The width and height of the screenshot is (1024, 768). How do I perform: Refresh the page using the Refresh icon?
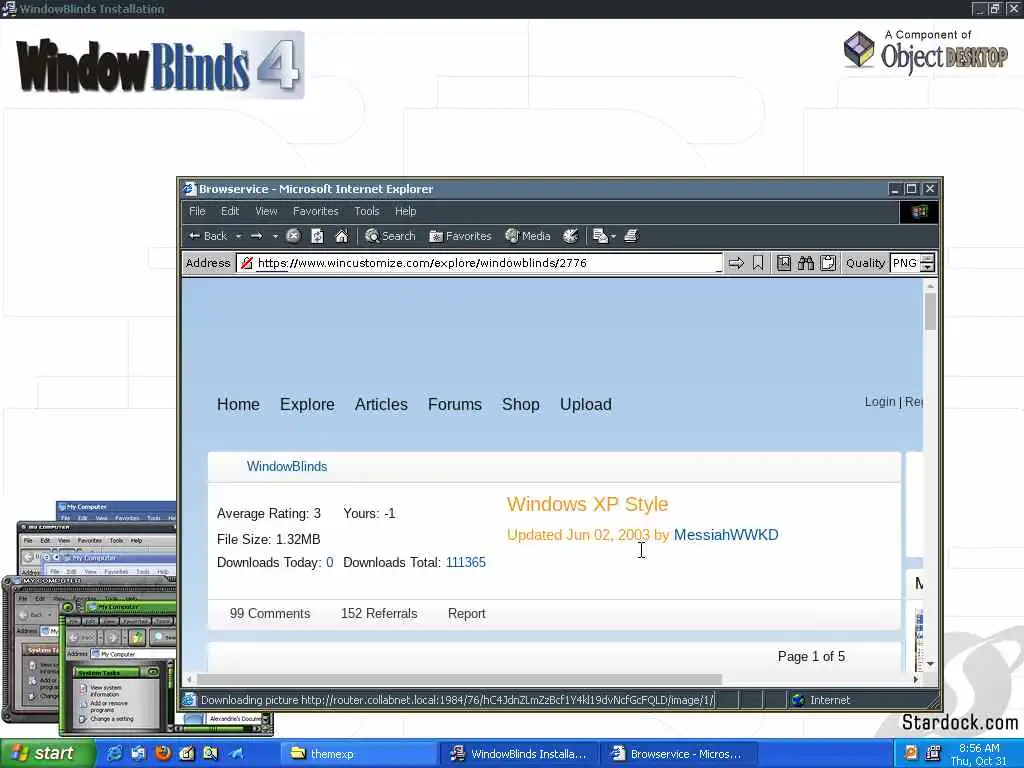[x=317, y=236]
